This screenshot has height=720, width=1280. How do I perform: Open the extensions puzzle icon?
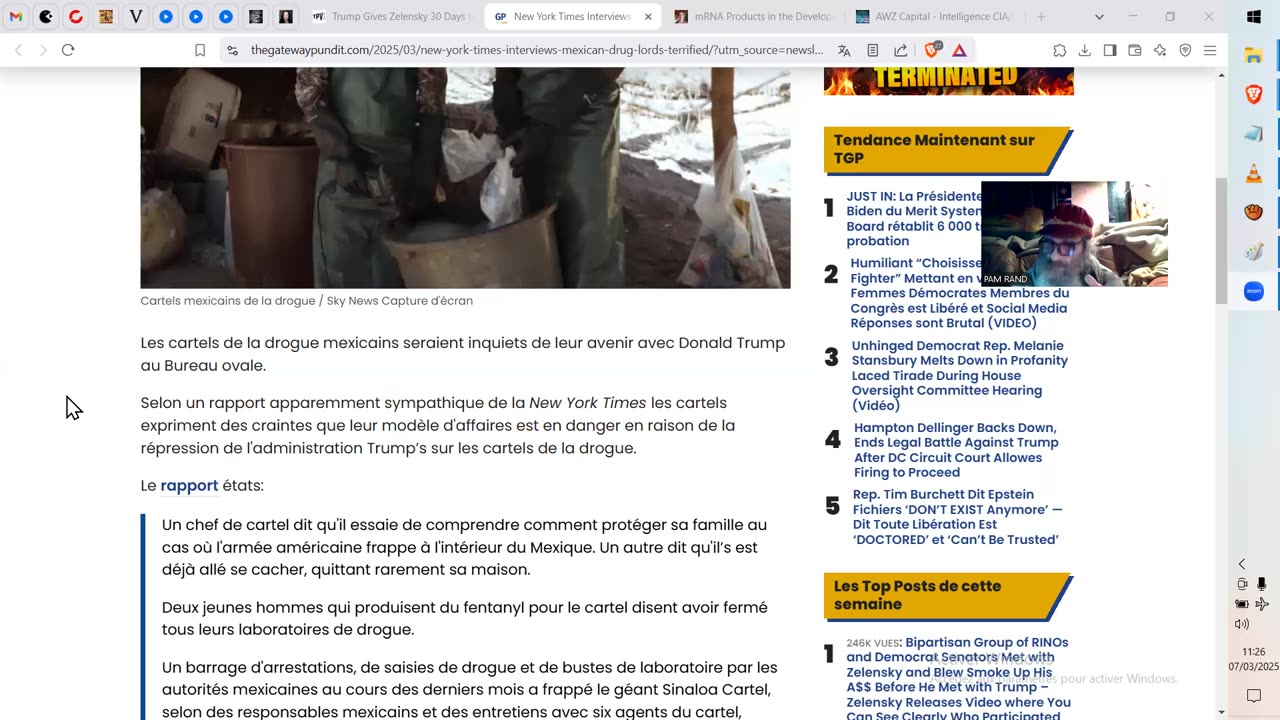(x=1060, y=50)
